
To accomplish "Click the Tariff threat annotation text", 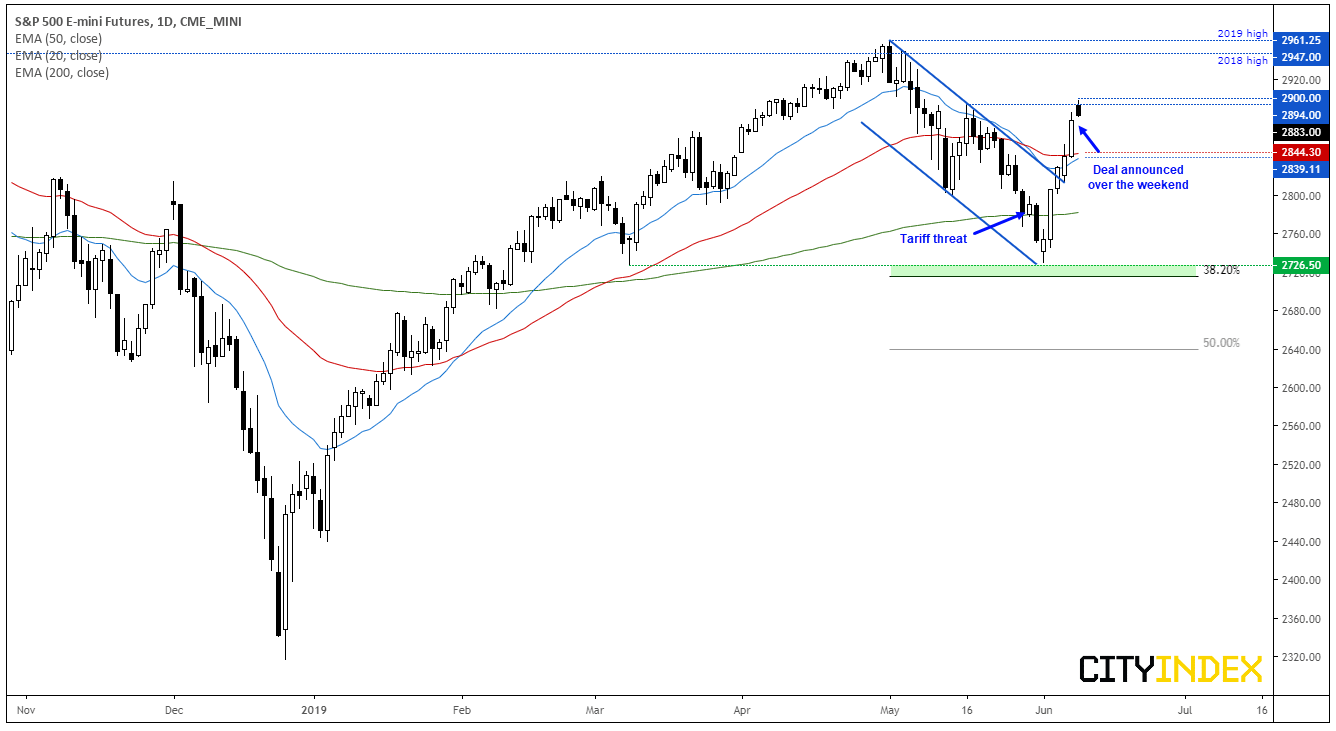I will point(932,238).
